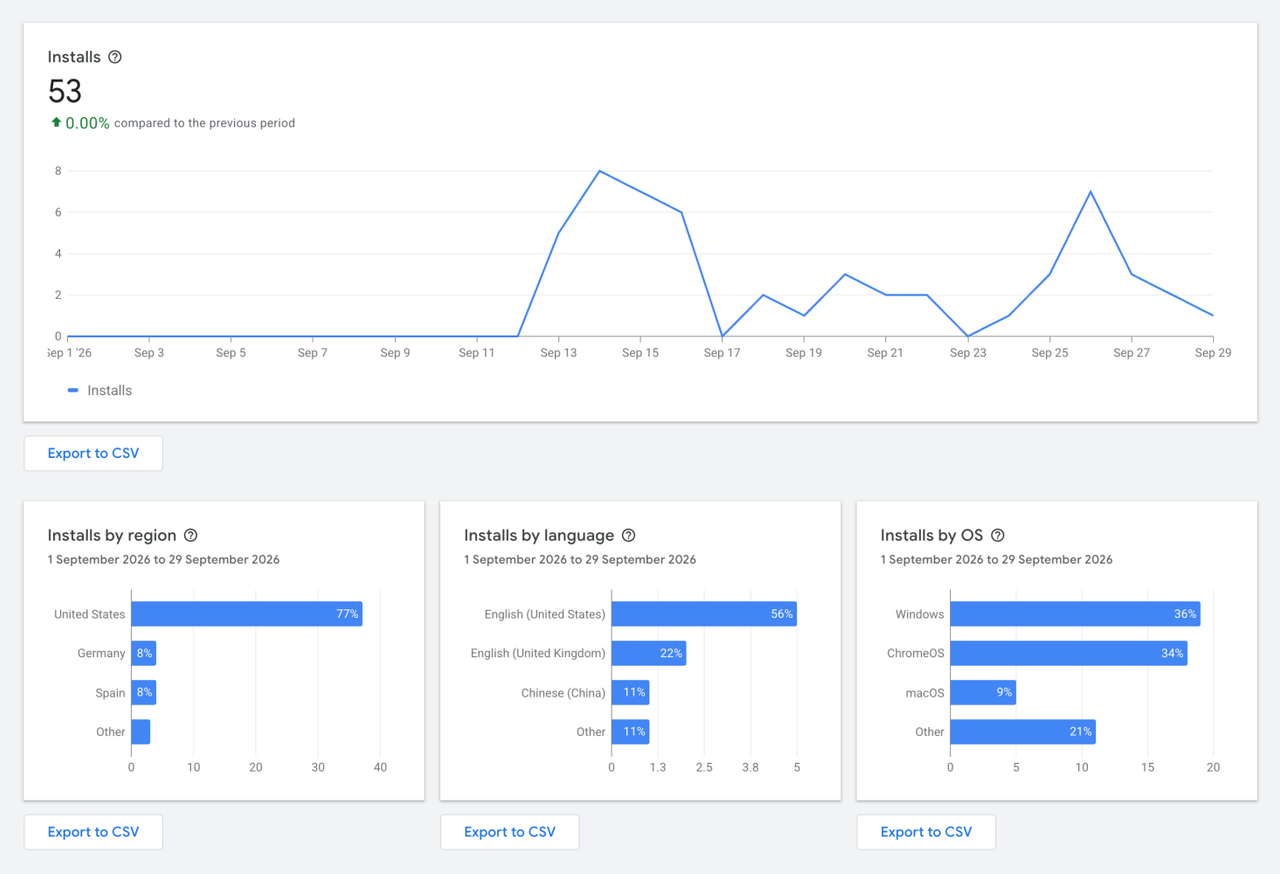Click Export to CSV under Installs by language
This screenshot has width=1280, height=874.
point(510,832)
